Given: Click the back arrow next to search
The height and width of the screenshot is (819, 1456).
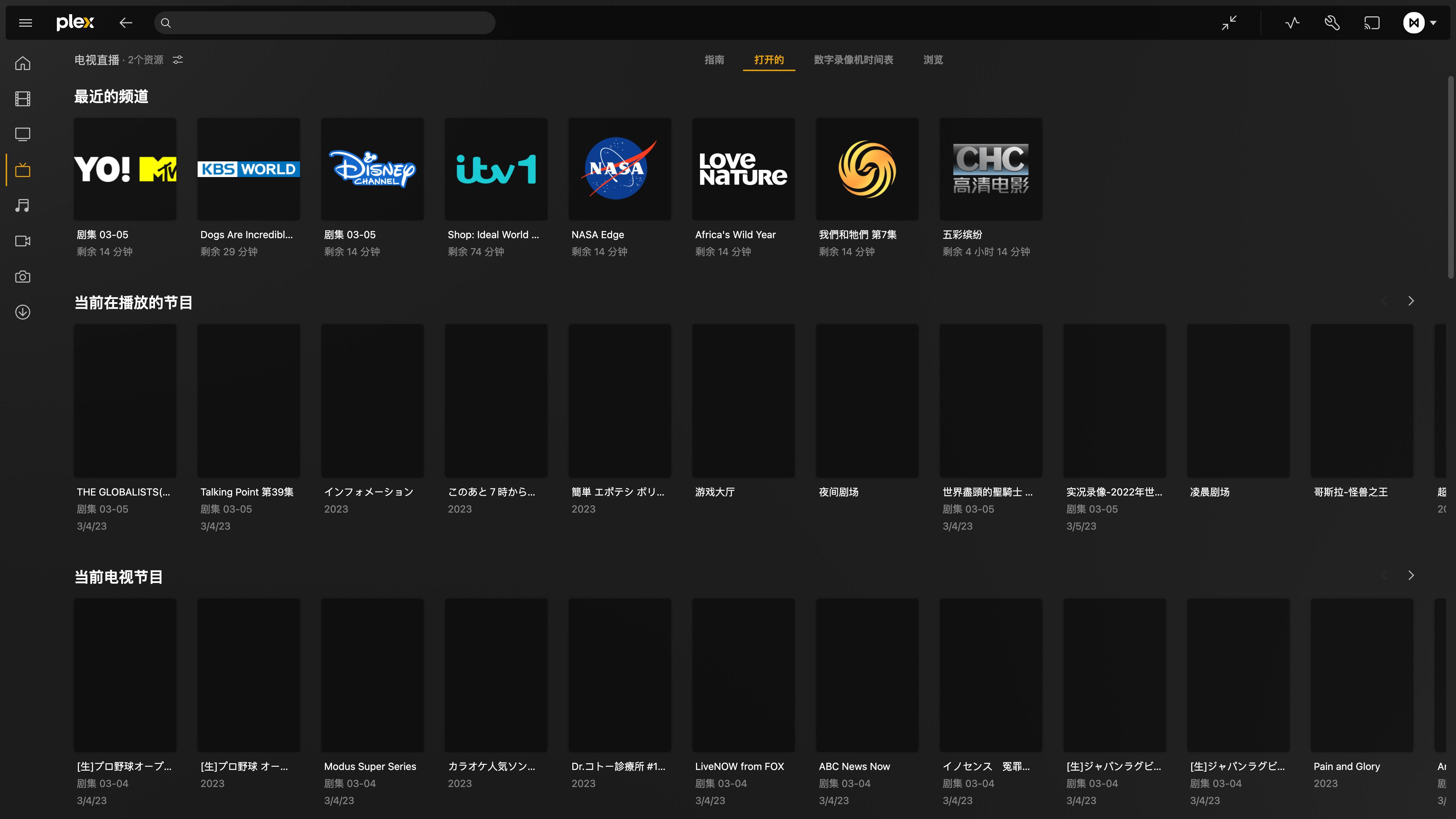Looking at the screenshot, I should click(x=125, y=23).
